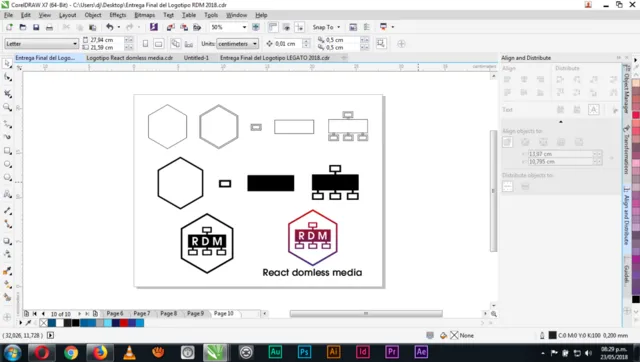Click the Save icon in toolbar
Viewport: 640px width, 362px height.
pyautogui.click(x=36, y=27)
